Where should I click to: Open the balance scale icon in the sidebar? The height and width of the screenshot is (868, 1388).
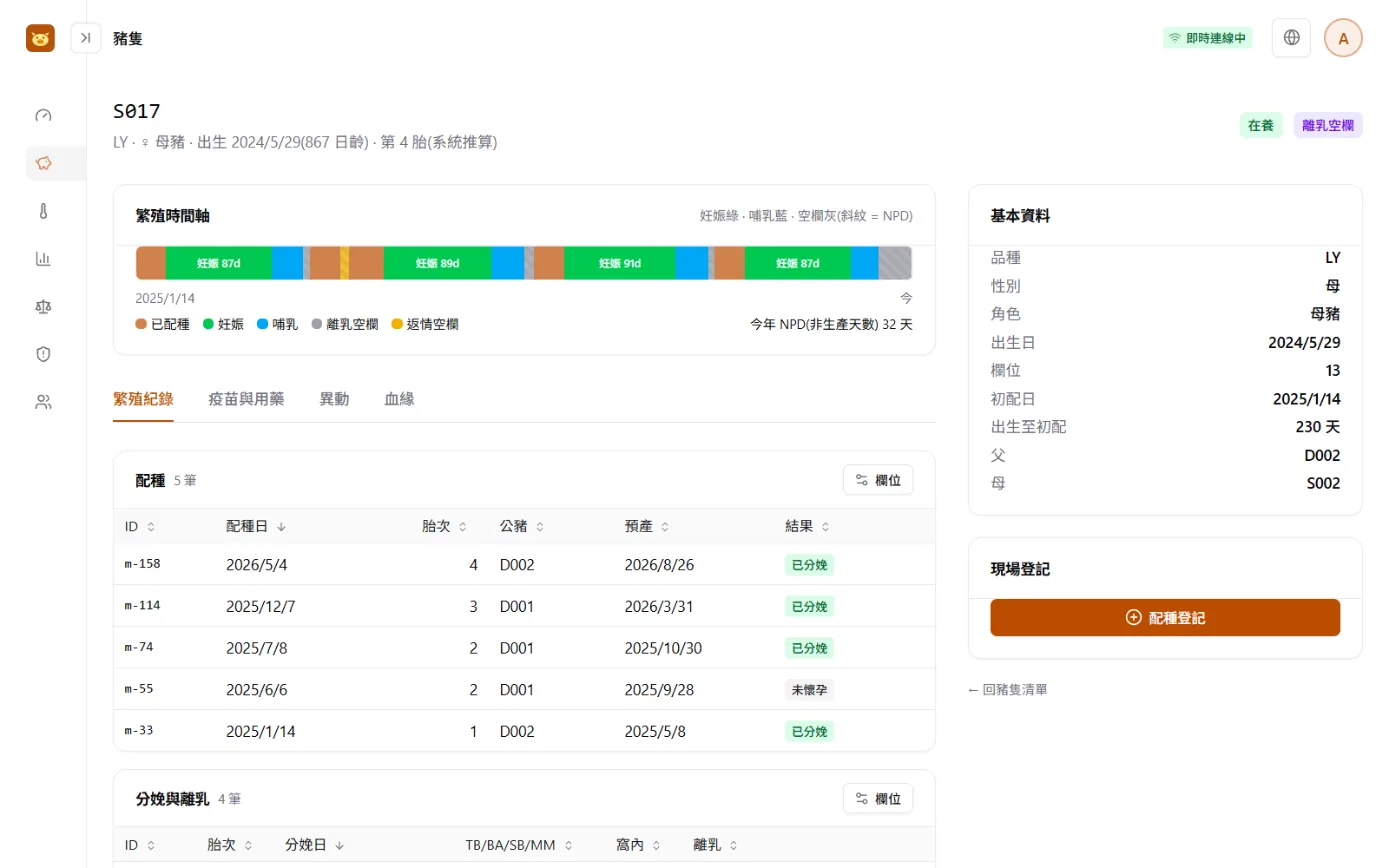point(43,306)
